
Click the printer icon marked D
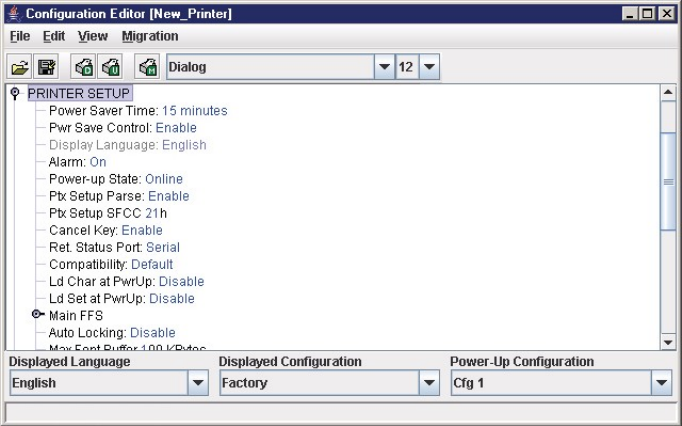point(85,68)
